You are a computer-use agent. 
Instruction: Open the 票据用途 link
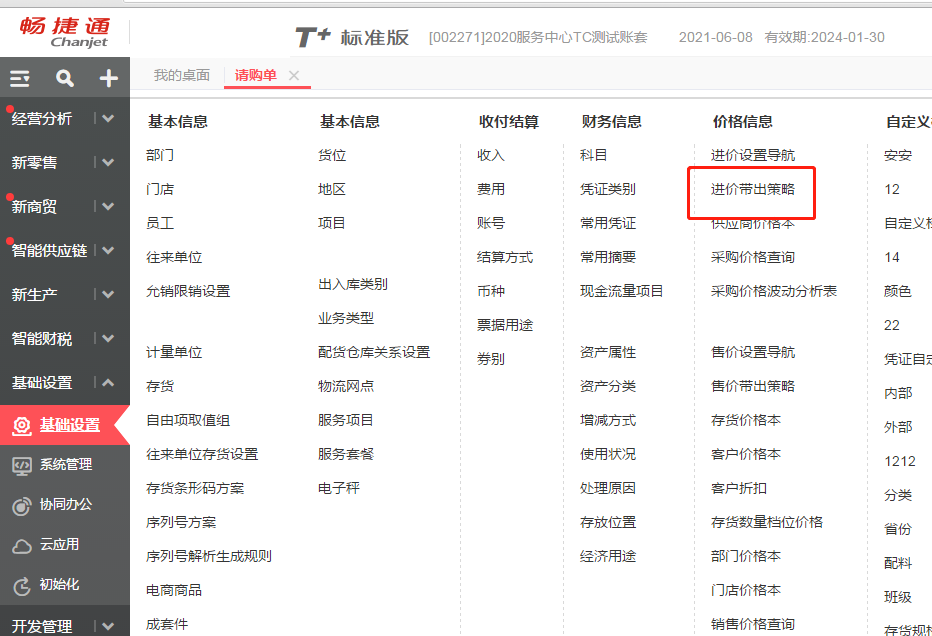505,325
